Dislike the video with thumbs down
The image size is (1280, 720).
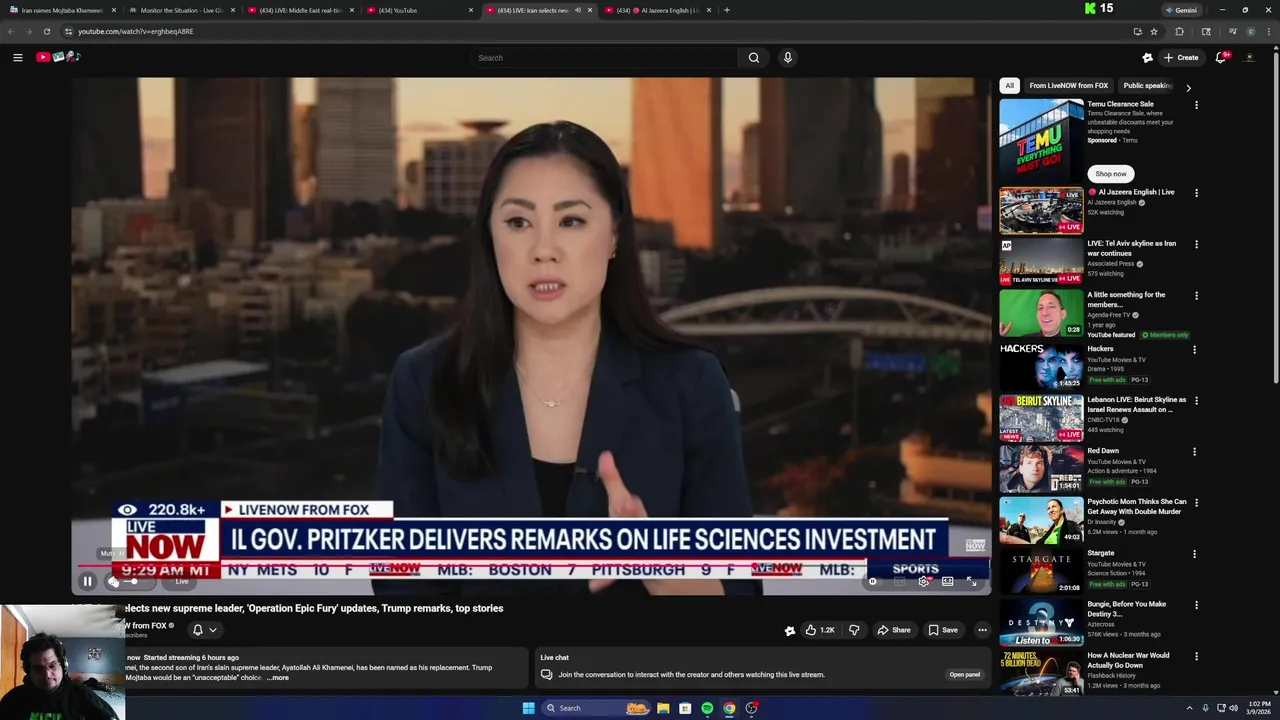click(854, 630)
